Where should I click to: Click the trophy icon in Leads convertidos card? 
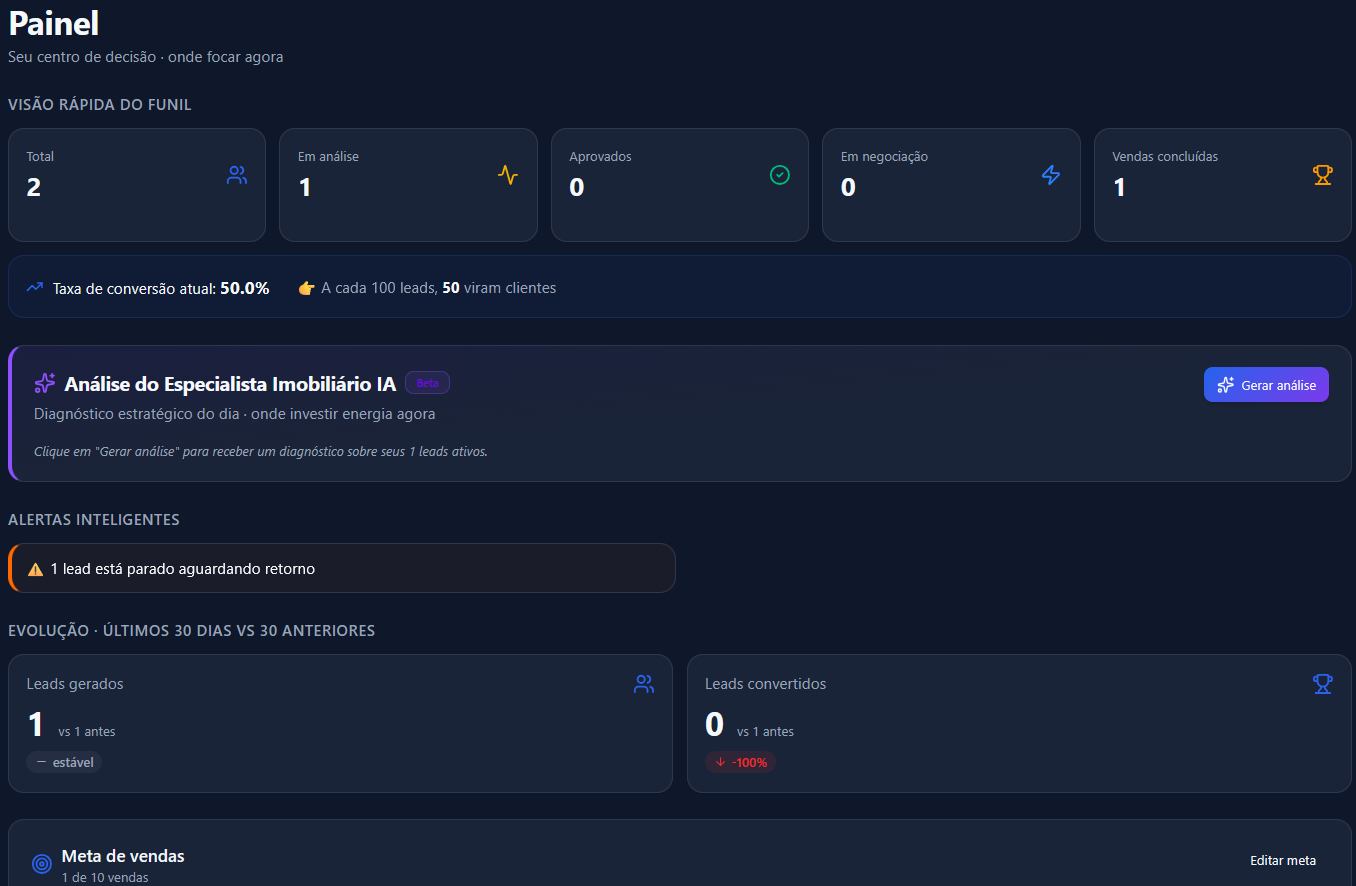pyautogui.click(x=1323, y=684)
